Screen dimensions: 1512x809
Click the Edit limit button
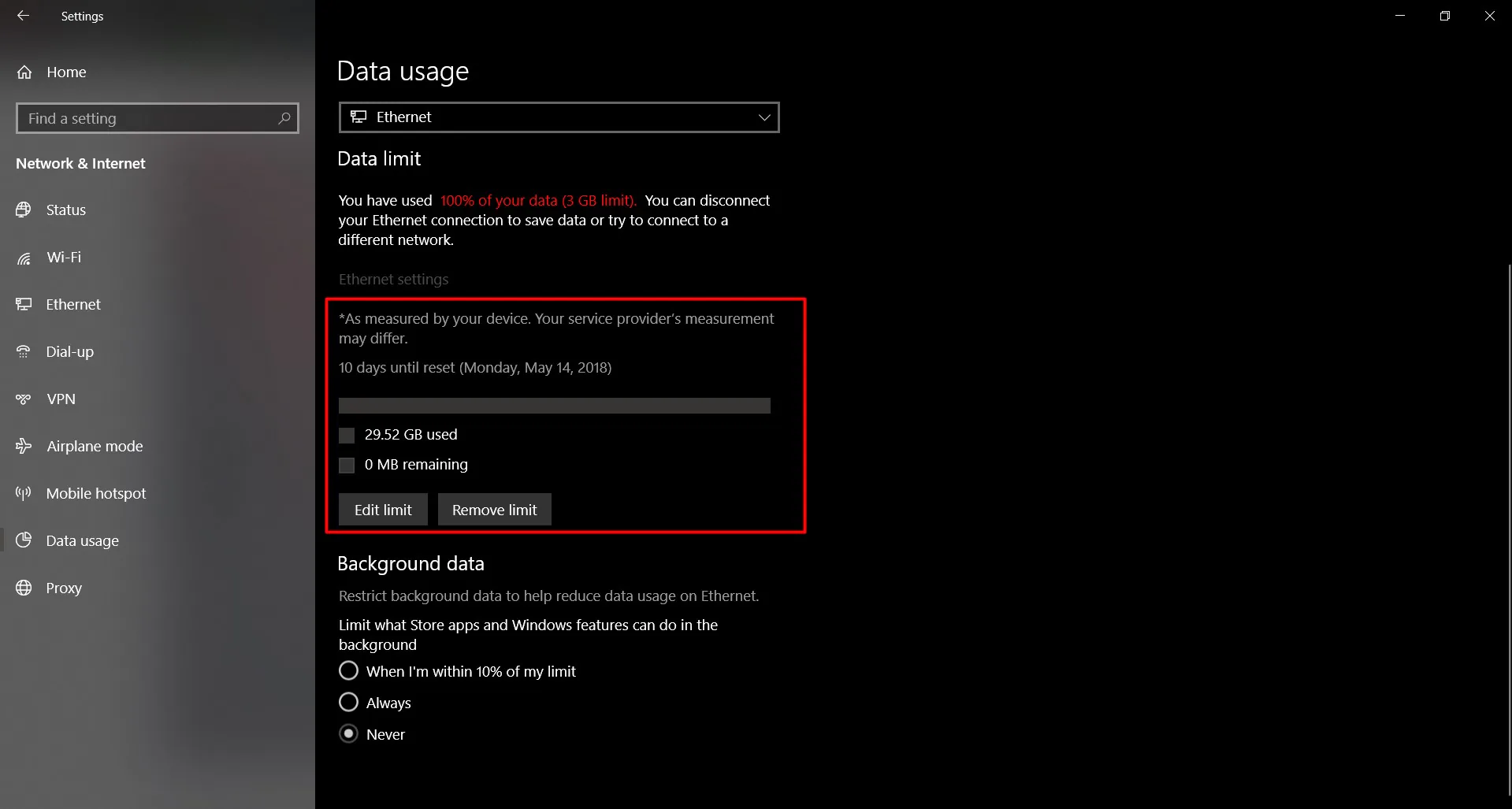[383, 510]
